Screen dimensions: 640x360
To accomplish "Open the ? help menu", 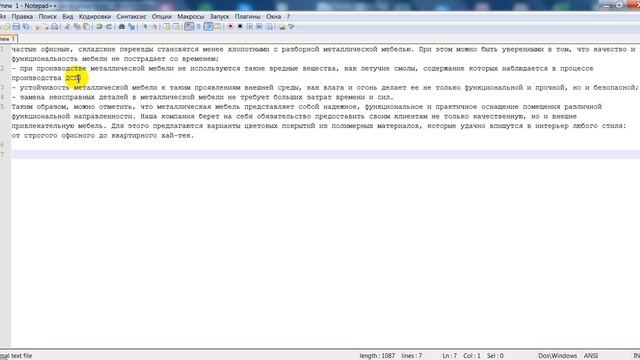I will point(288,17).
